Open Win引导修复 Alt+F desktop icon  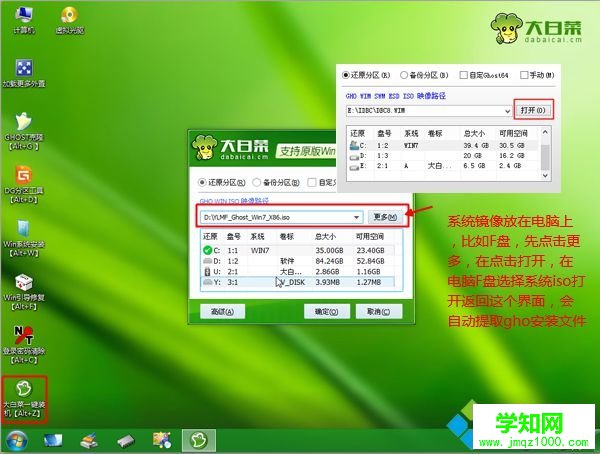click(x=24, y=292)
